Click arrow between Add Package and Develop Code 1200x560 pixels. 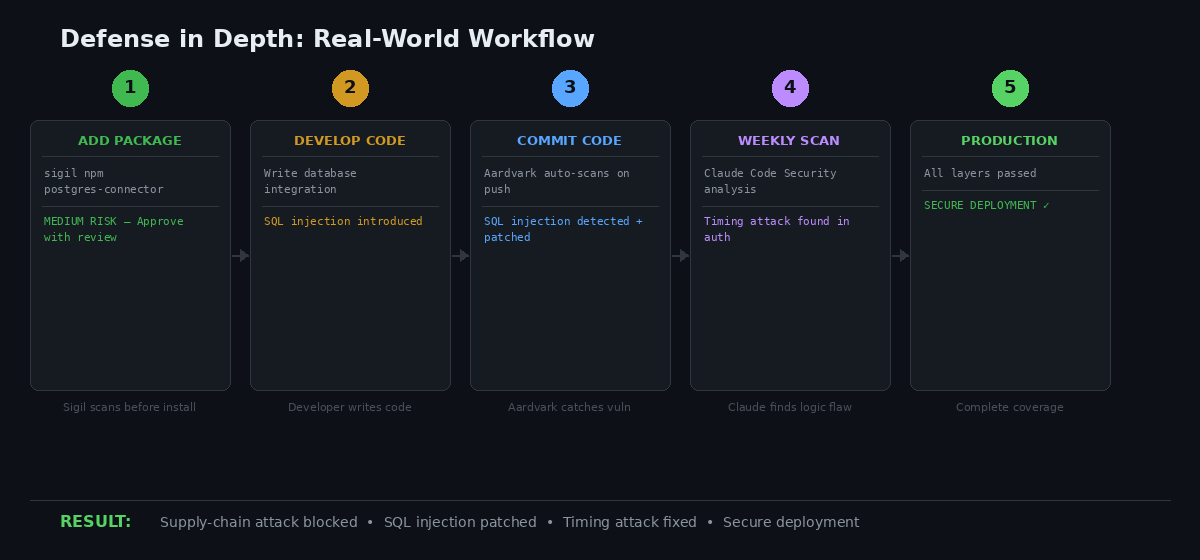(x=241, y=256)
